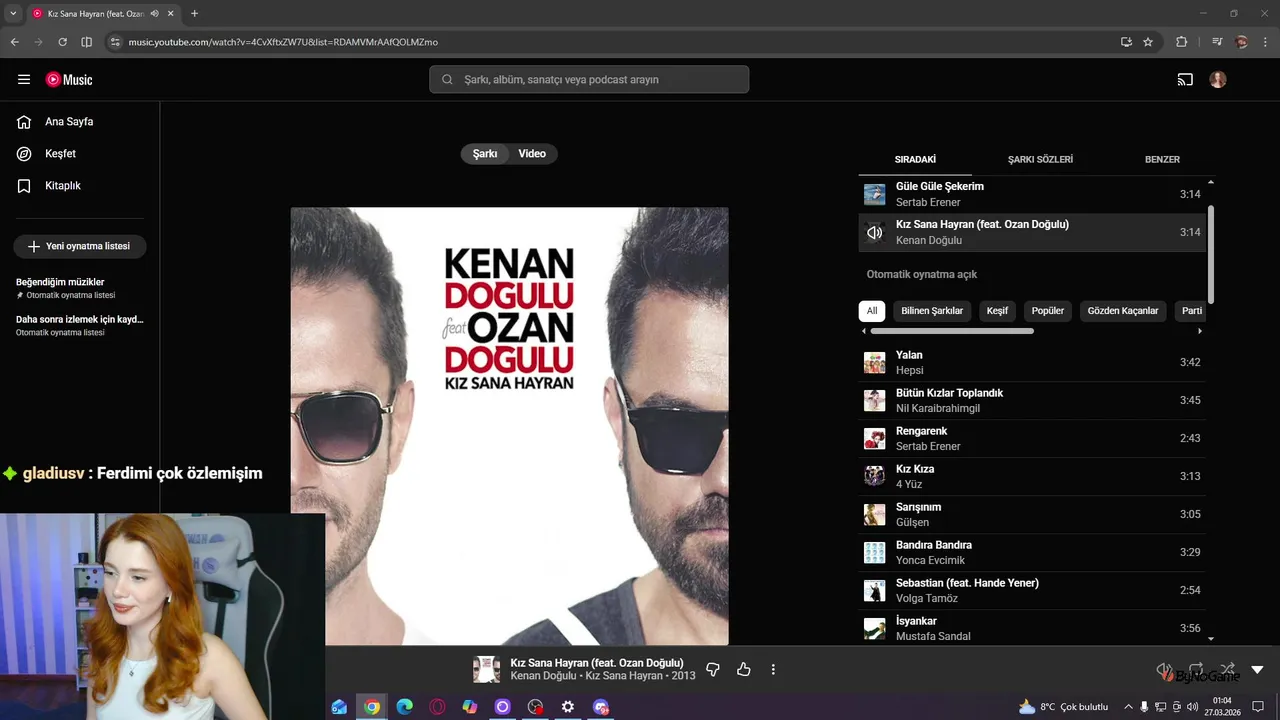Like the current song with thumbs up

743,669
